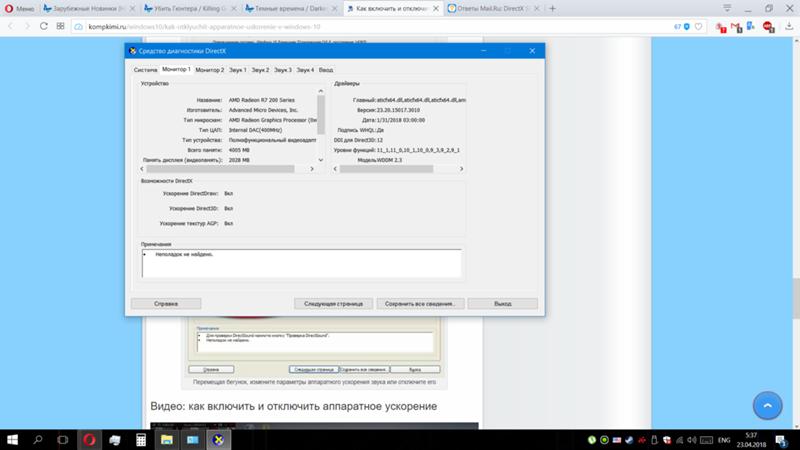This screenshot has width=800, height=450.
Task: Reload the page in Opera toolbar
Action: pyautogui.click(x=44, y=26)
